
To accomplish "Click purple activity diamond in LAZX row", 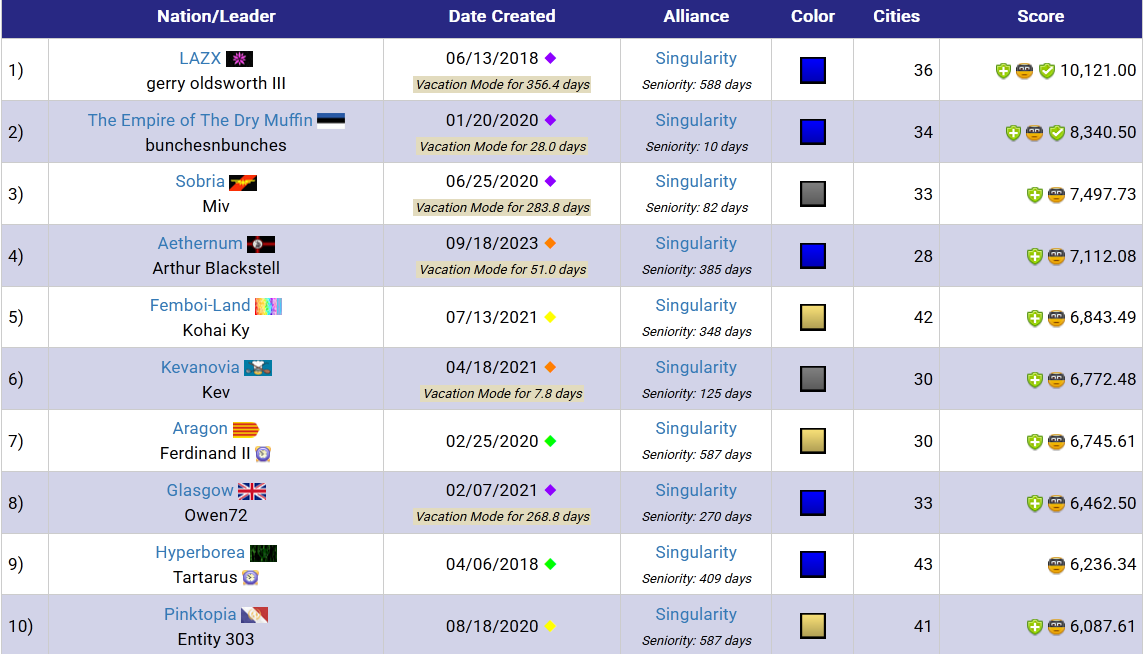I will click(550, 58).
